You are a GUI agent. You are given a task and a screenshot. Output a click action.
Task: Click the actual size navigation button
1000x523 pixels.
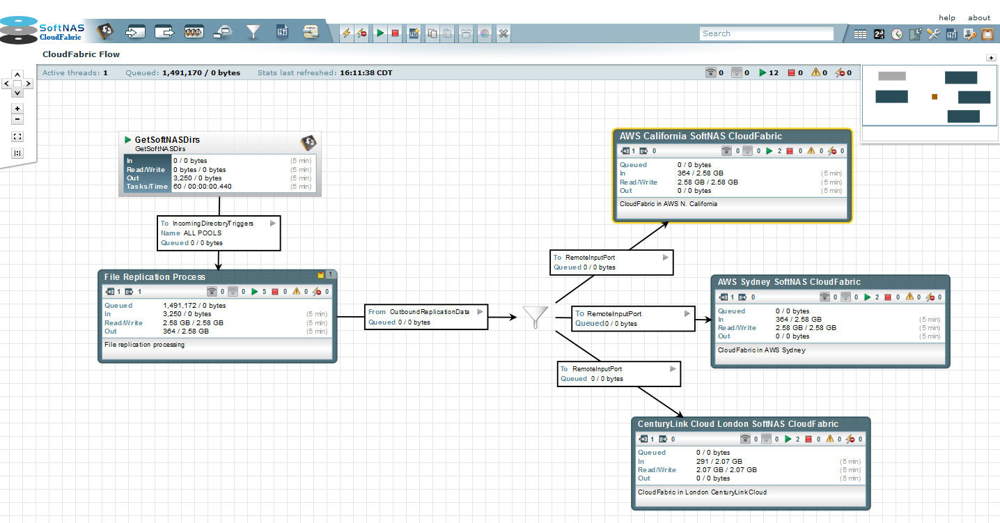(17, 153)
